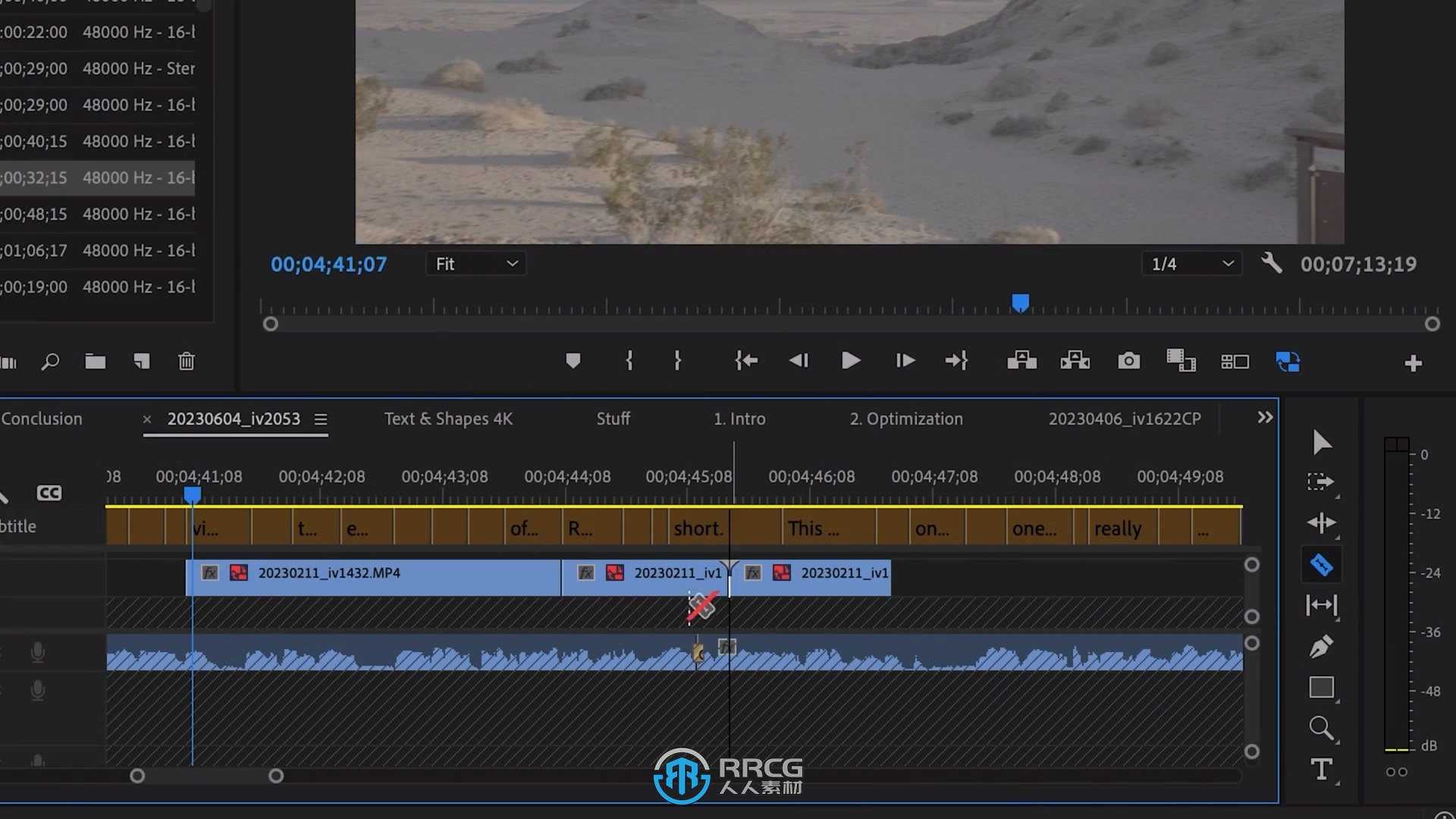Click the 00;04;41;07 timecode field
The width and height of the screenshot is (1456, 819).
(328, 264)
